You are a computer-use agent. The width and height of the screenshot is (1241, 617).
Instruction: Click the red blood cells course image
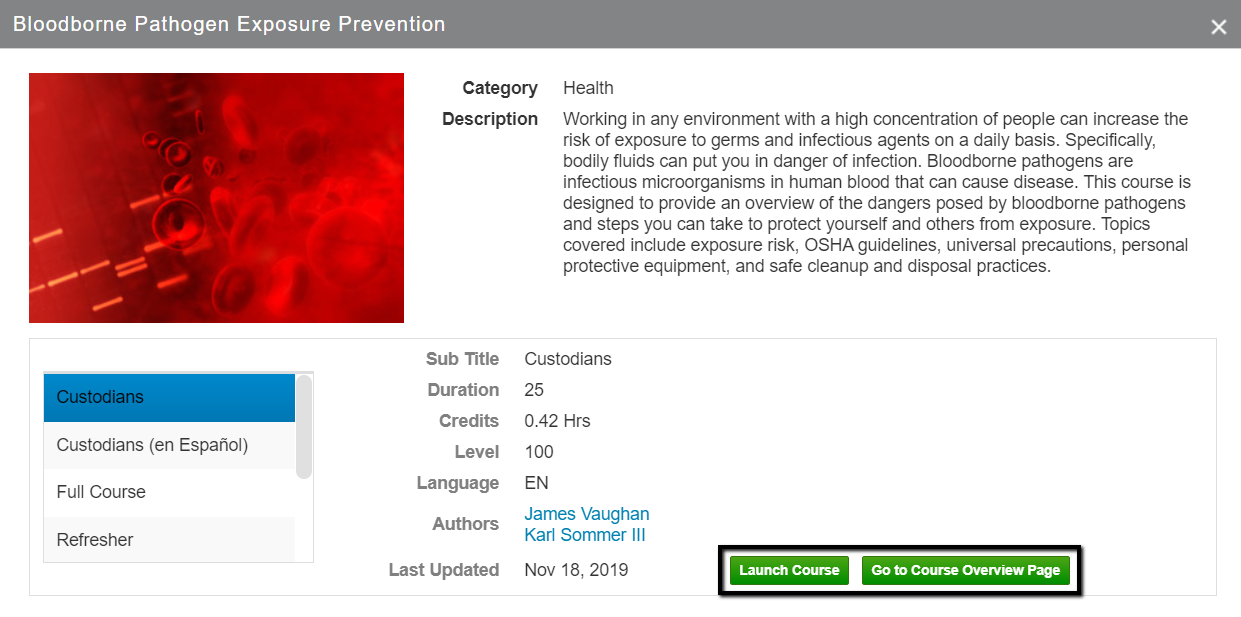216,198
